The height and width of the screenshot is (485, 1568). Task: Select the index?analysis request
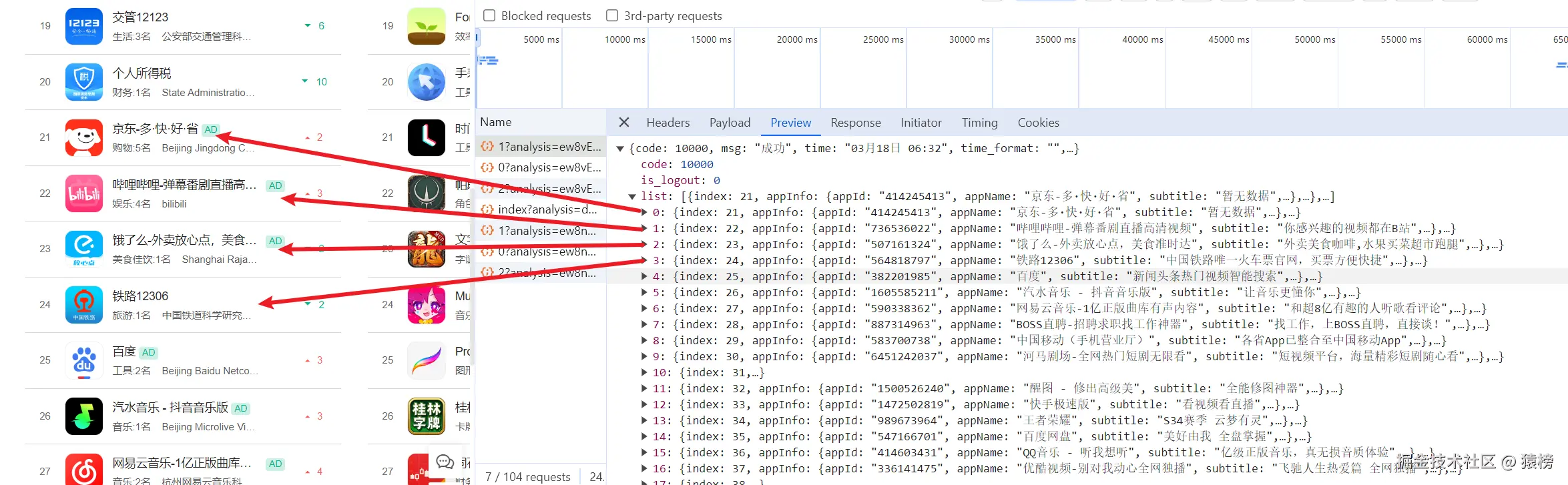coord(541,209)
